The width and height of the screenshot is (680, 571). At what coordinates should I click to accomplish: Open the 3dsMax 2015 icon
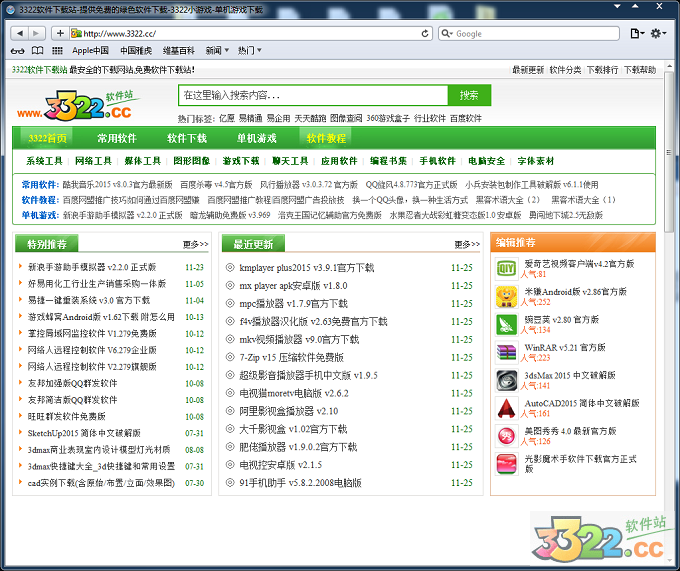[x=506, y=380]
